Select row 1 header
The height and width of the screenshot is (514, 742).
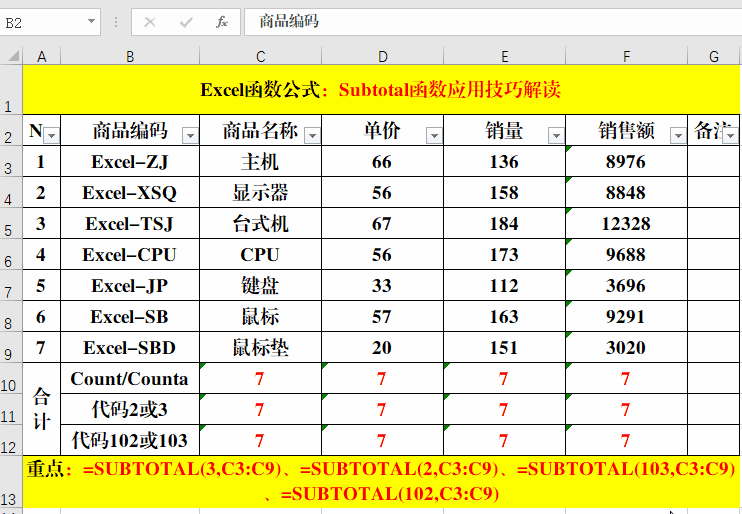[x=11, y=90]
